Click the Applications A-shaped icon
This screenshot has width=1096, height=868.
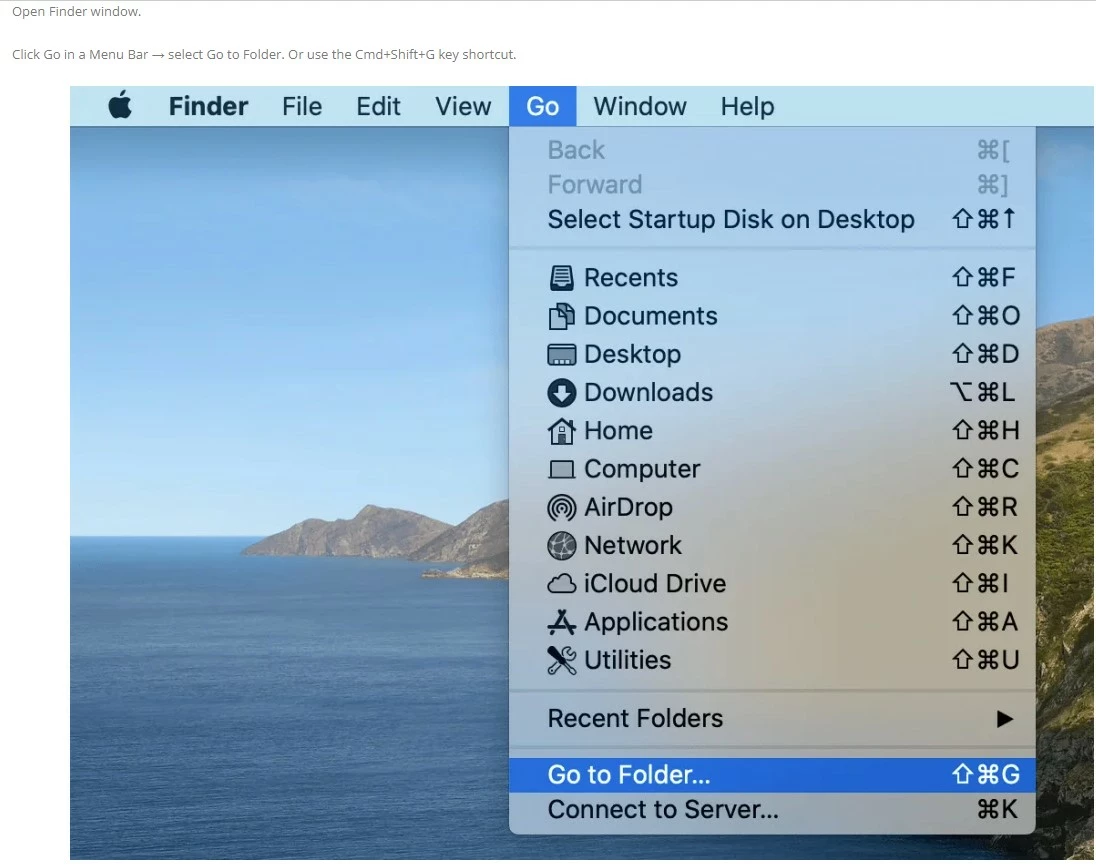tap(561, 622)
